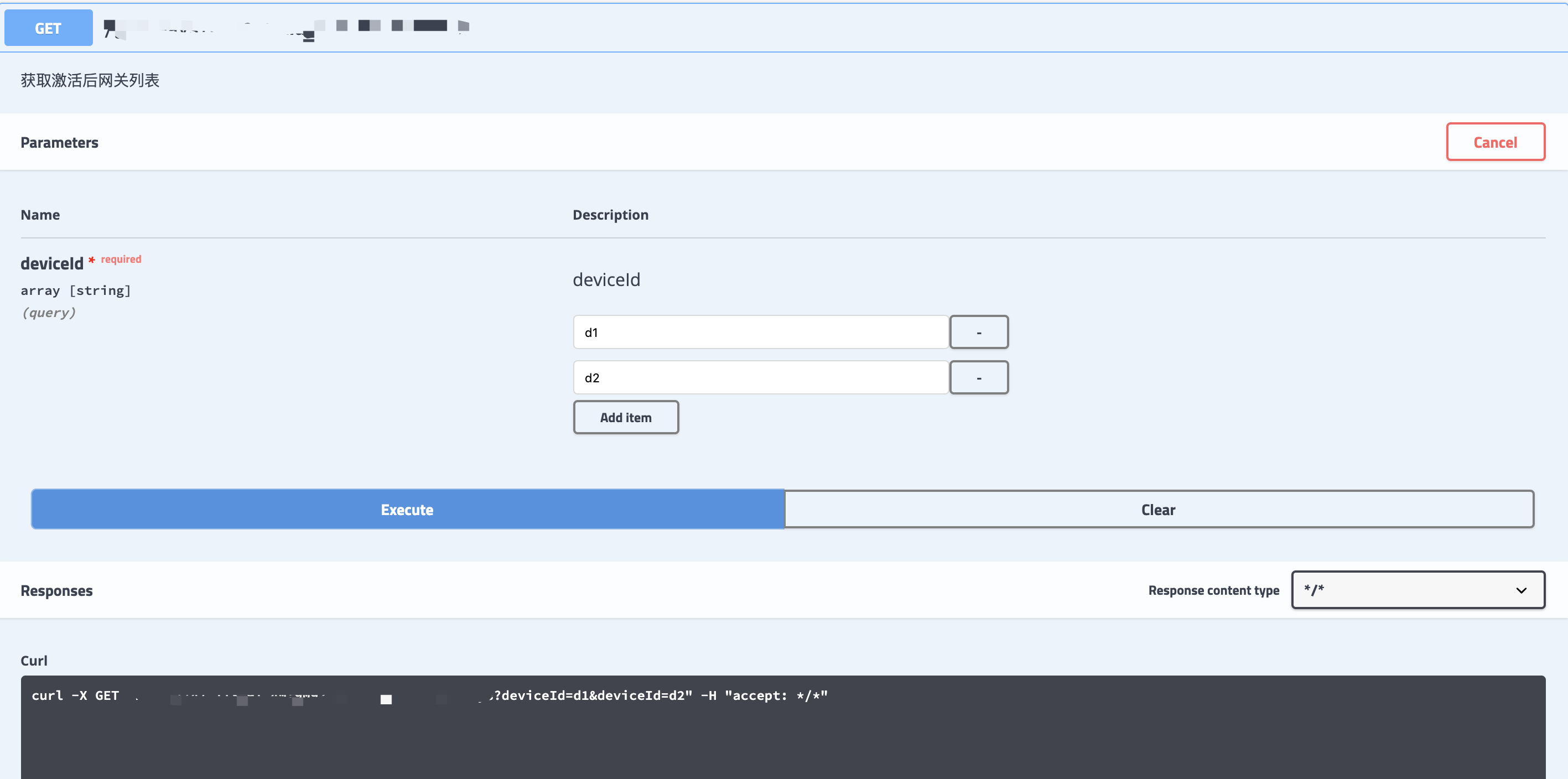This screenshot has height=779, width=1568.
Task: Click the Name column header
Action: 40,214
